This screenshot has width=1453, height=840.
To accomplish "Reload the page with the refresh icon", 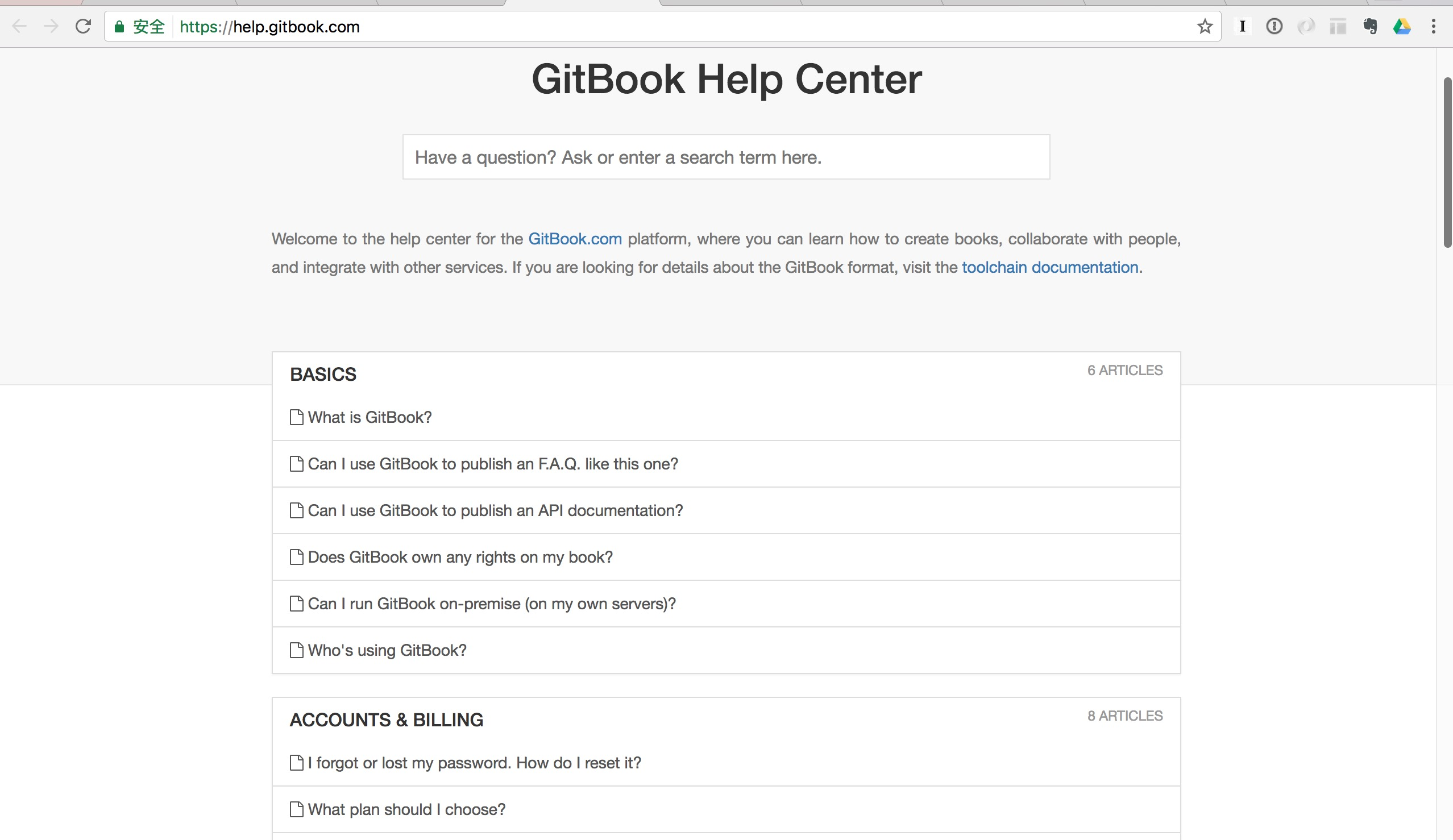I will [x=83, y=27].
